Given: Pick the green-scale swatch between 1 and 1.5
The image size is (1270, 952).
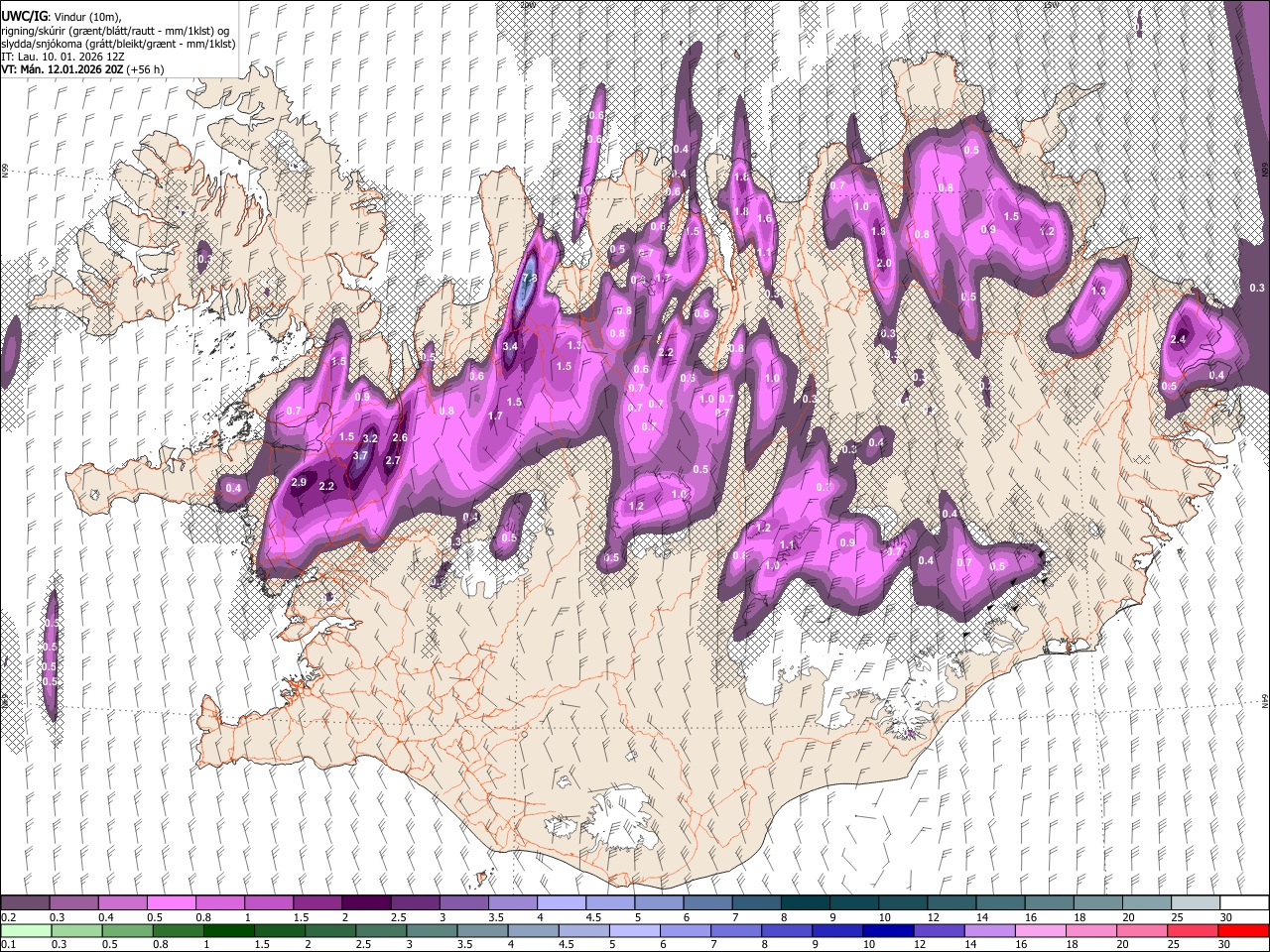Looking at the screenshot, I should click(x=229, y=930).
